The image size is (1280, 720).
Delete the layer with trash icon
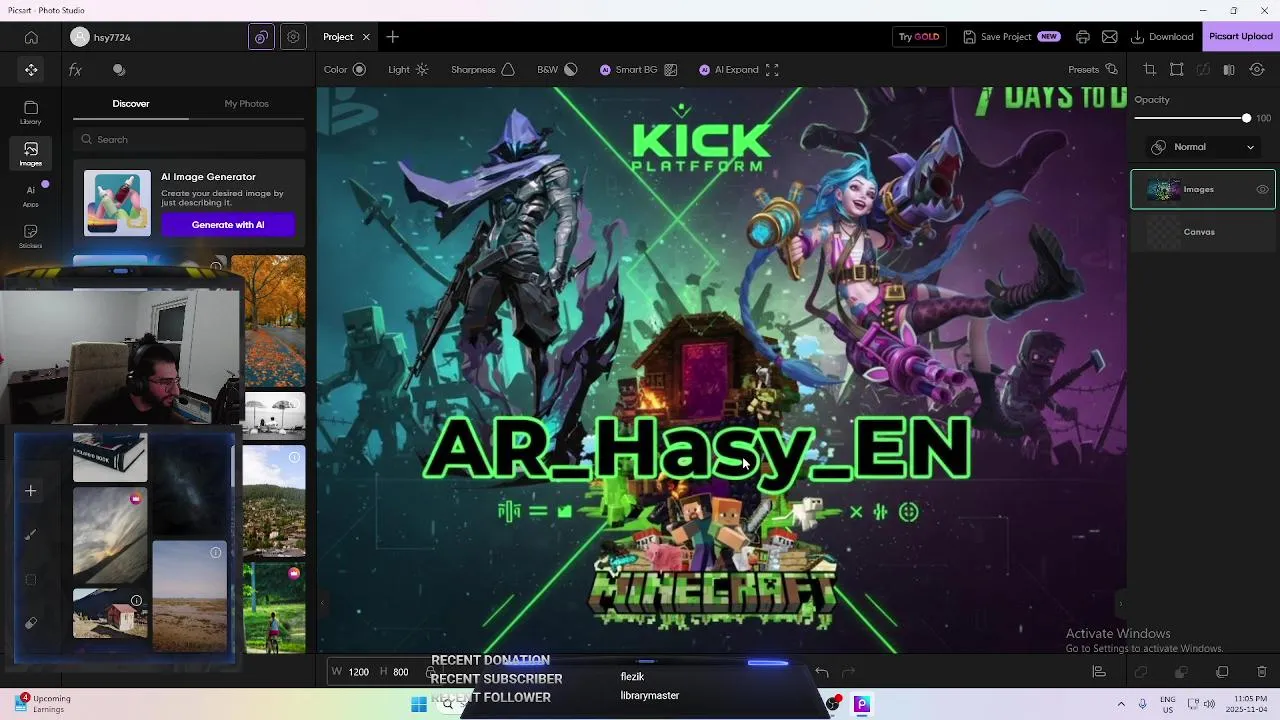click(1262, 672)
